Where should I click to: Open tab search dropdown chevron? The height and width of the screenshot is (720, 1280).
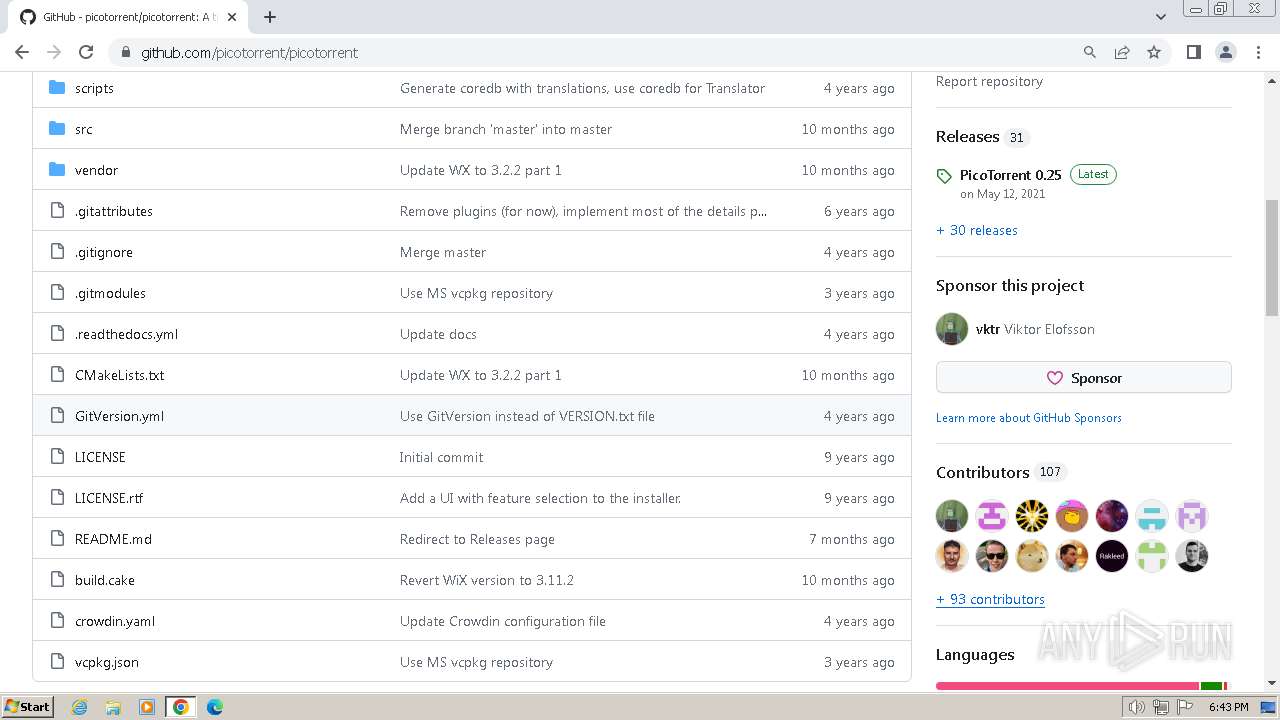click(x=1161, y=17)
